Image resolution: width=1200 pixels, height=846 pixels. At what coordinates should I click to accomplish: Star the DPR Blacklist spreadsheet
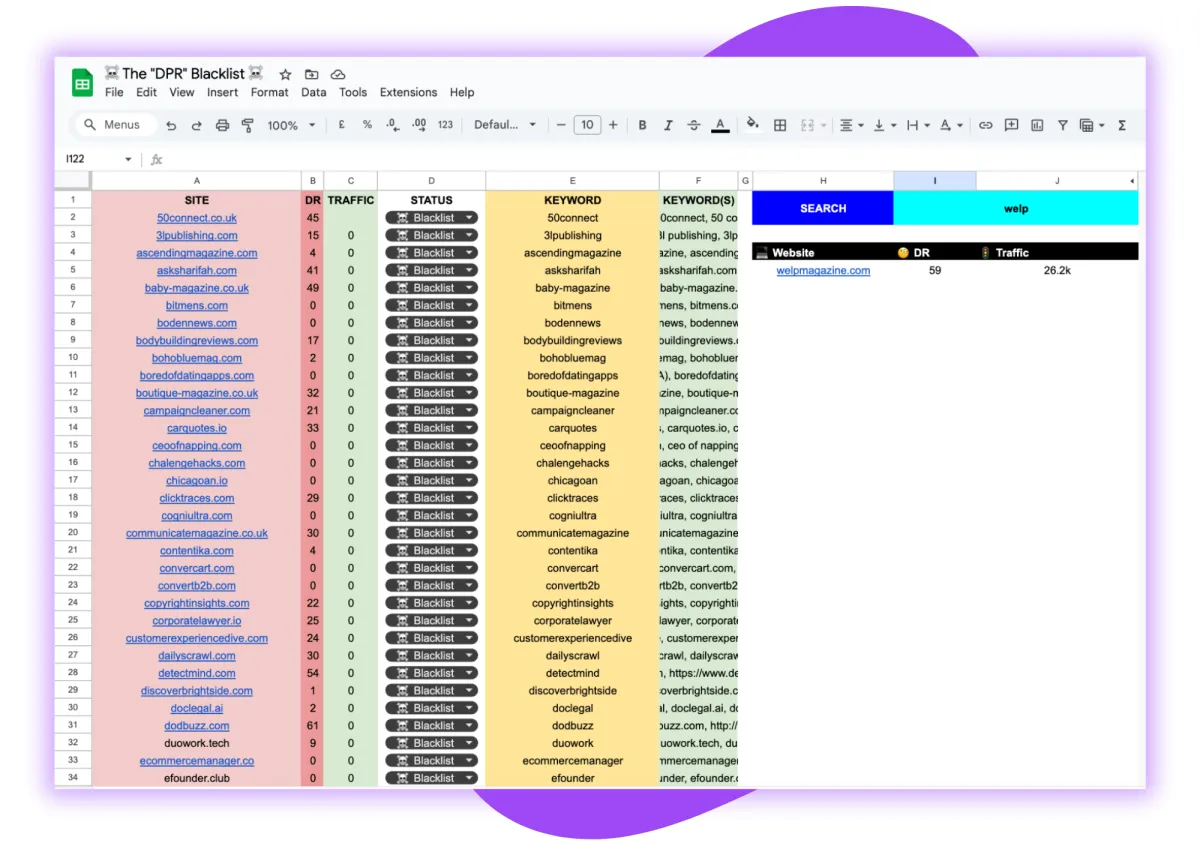[286, 74]
